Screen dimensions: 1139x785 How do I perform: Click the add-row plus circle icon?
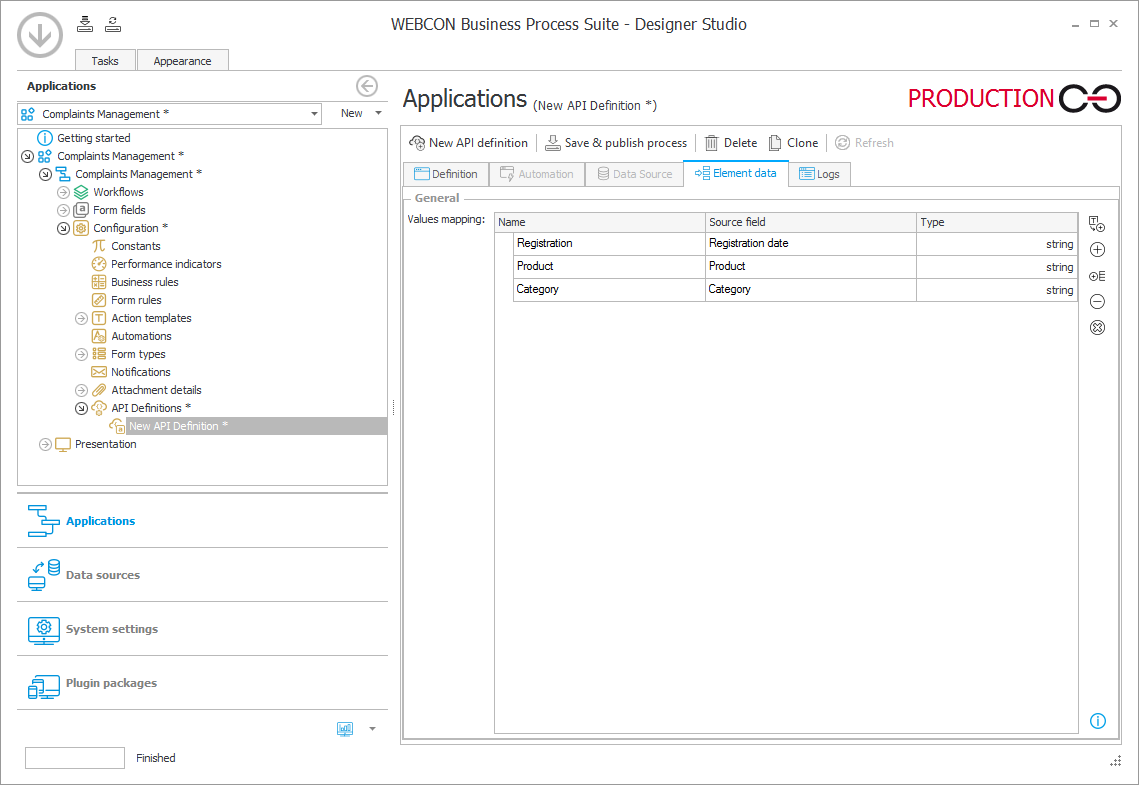[1098, 250]
